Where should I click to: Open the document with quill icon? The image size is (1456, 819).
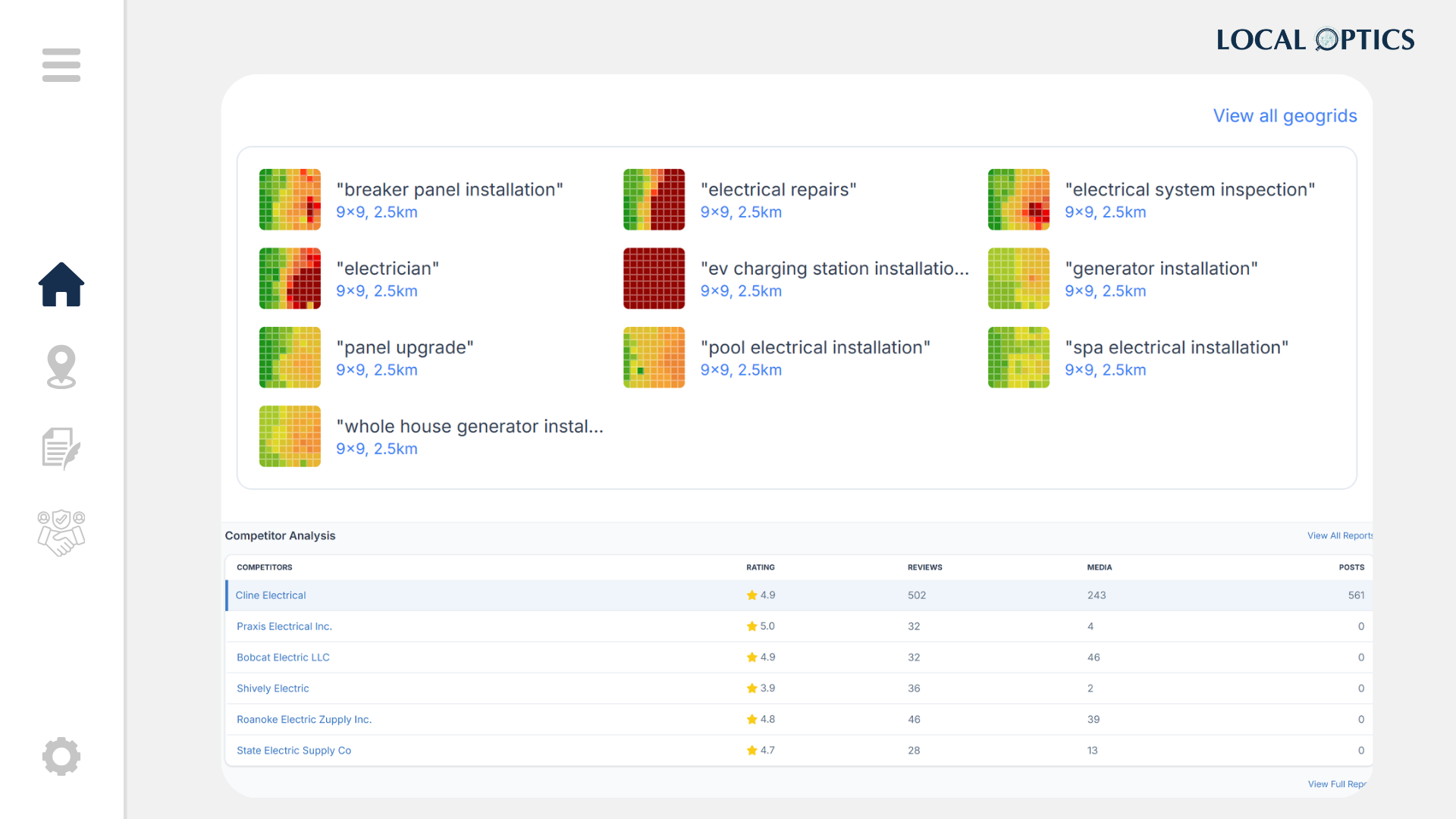tap(61, 448)
